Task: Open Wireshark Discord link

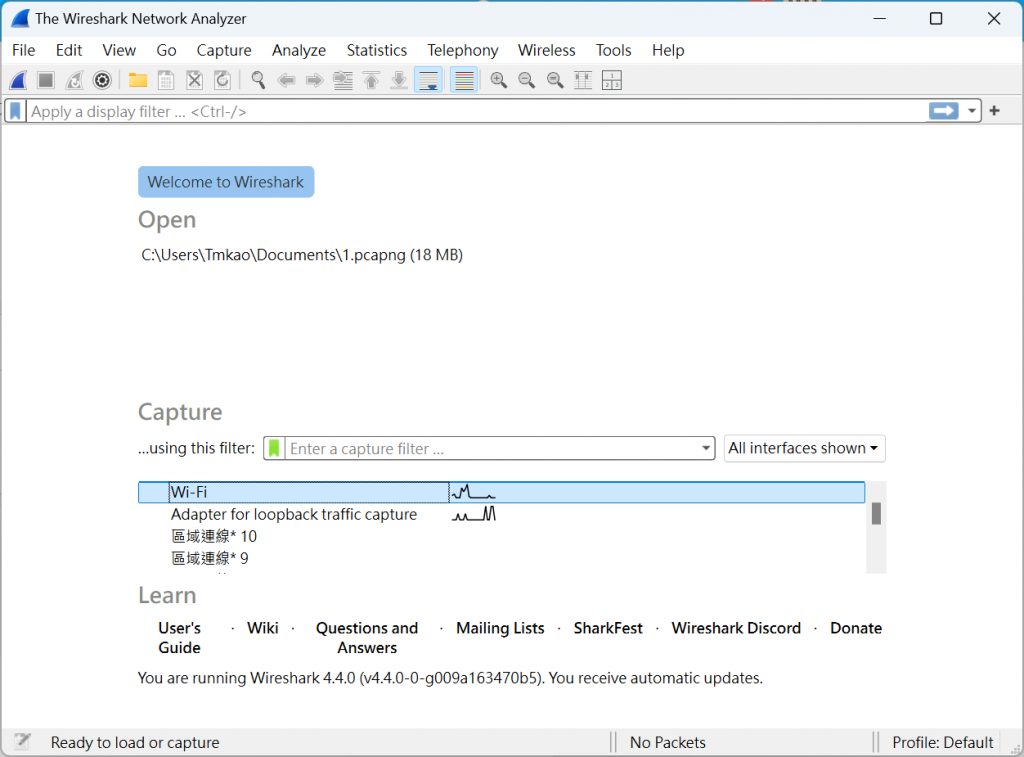Action: [x=736, y=628]
